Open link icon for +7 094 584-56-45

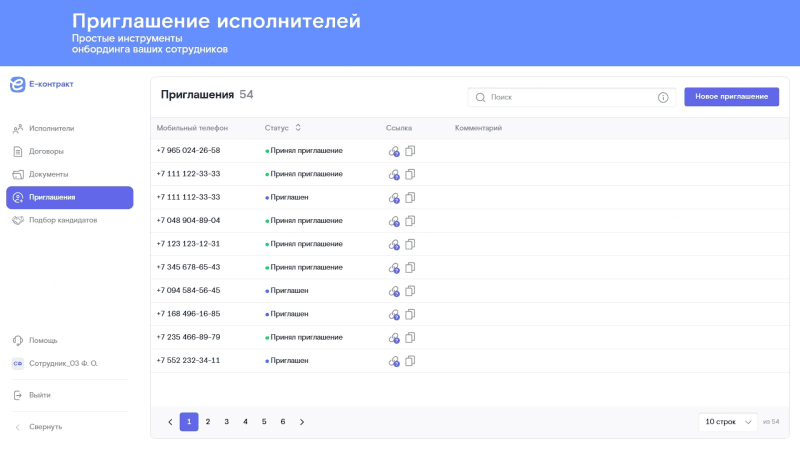[394, 291]
